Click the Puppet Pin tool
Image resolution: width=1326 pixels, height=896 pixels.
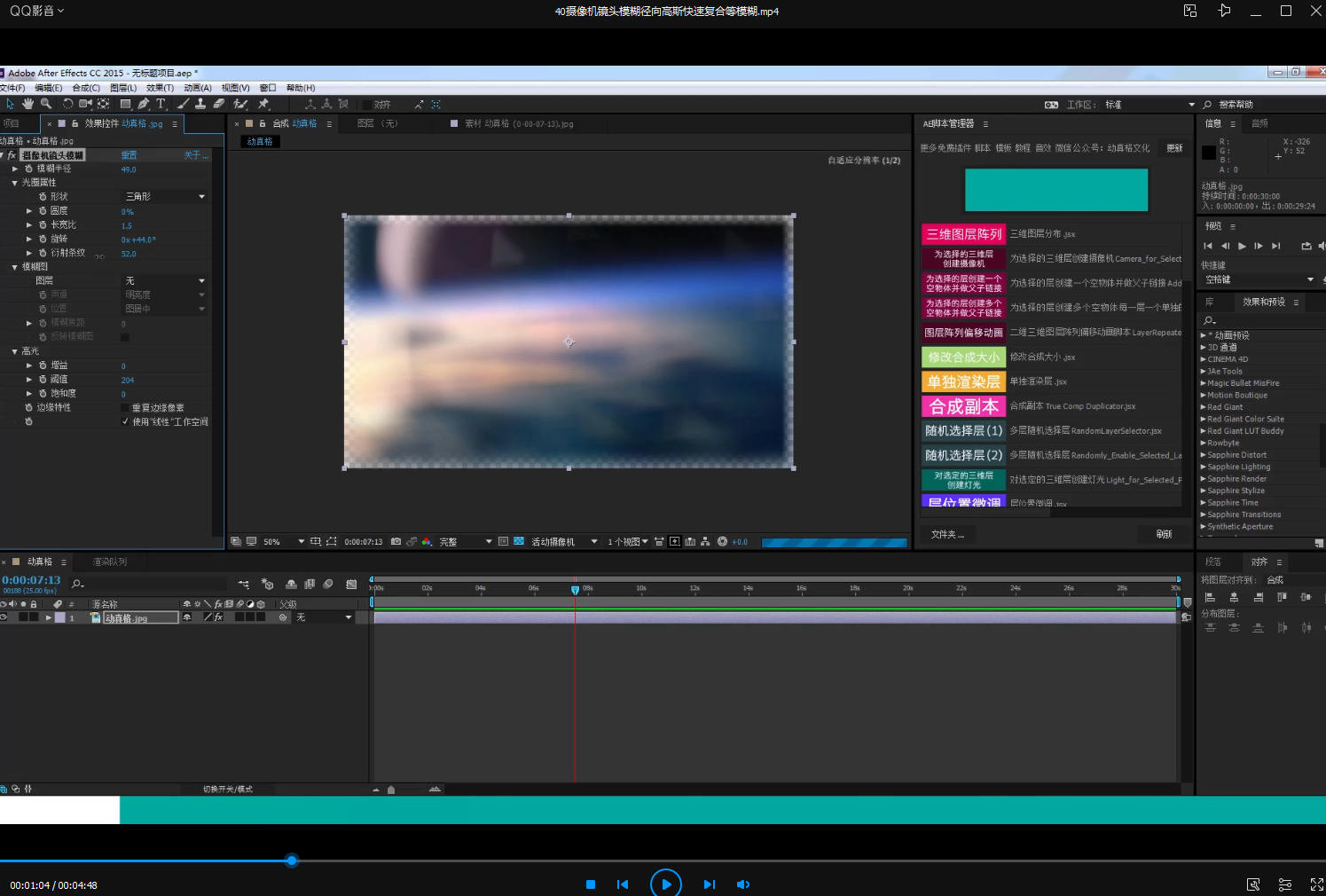coord(263,104)
